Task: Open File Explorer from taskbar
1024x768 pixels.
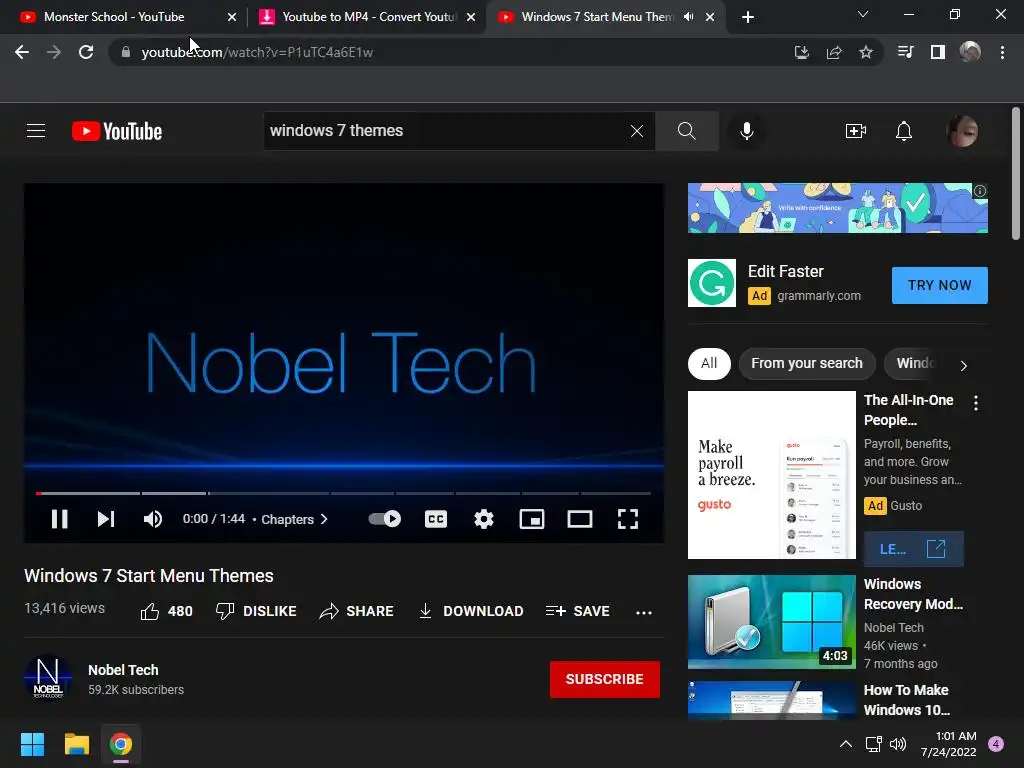Action: click(x=76, y=744)
